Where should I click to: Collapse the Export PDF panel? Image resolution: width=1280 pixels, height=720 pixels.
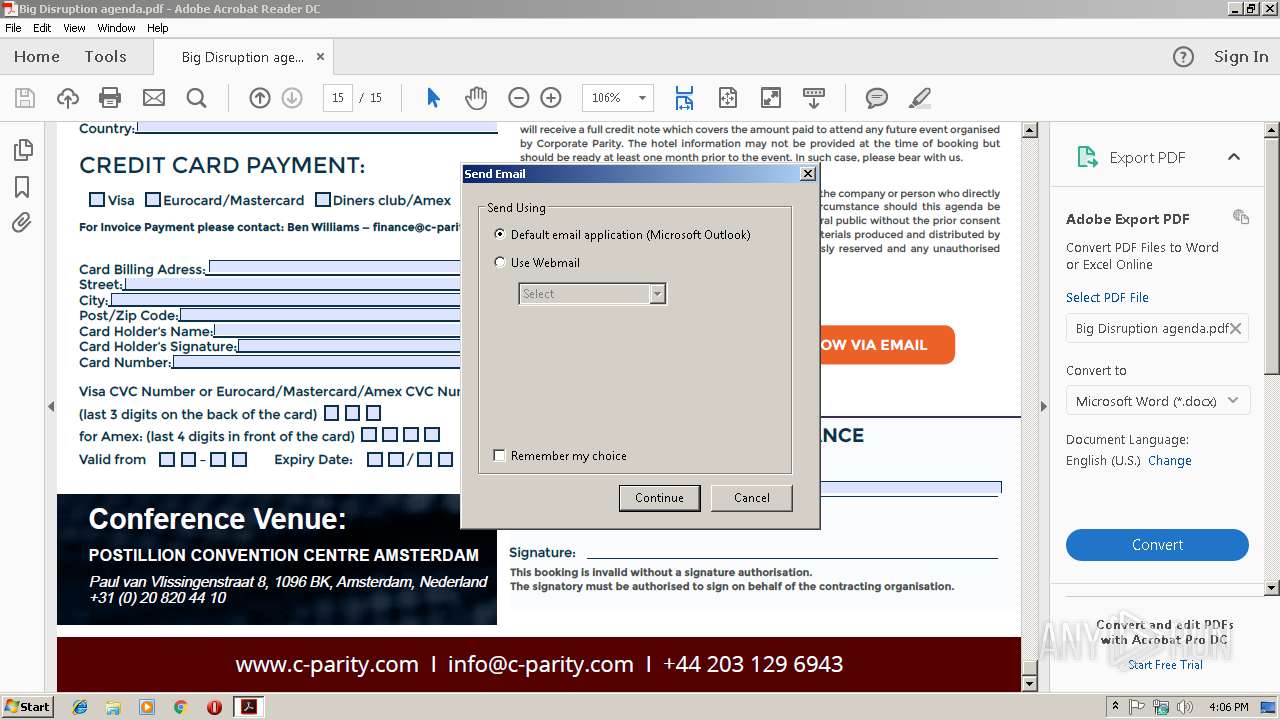point(1234,157)
